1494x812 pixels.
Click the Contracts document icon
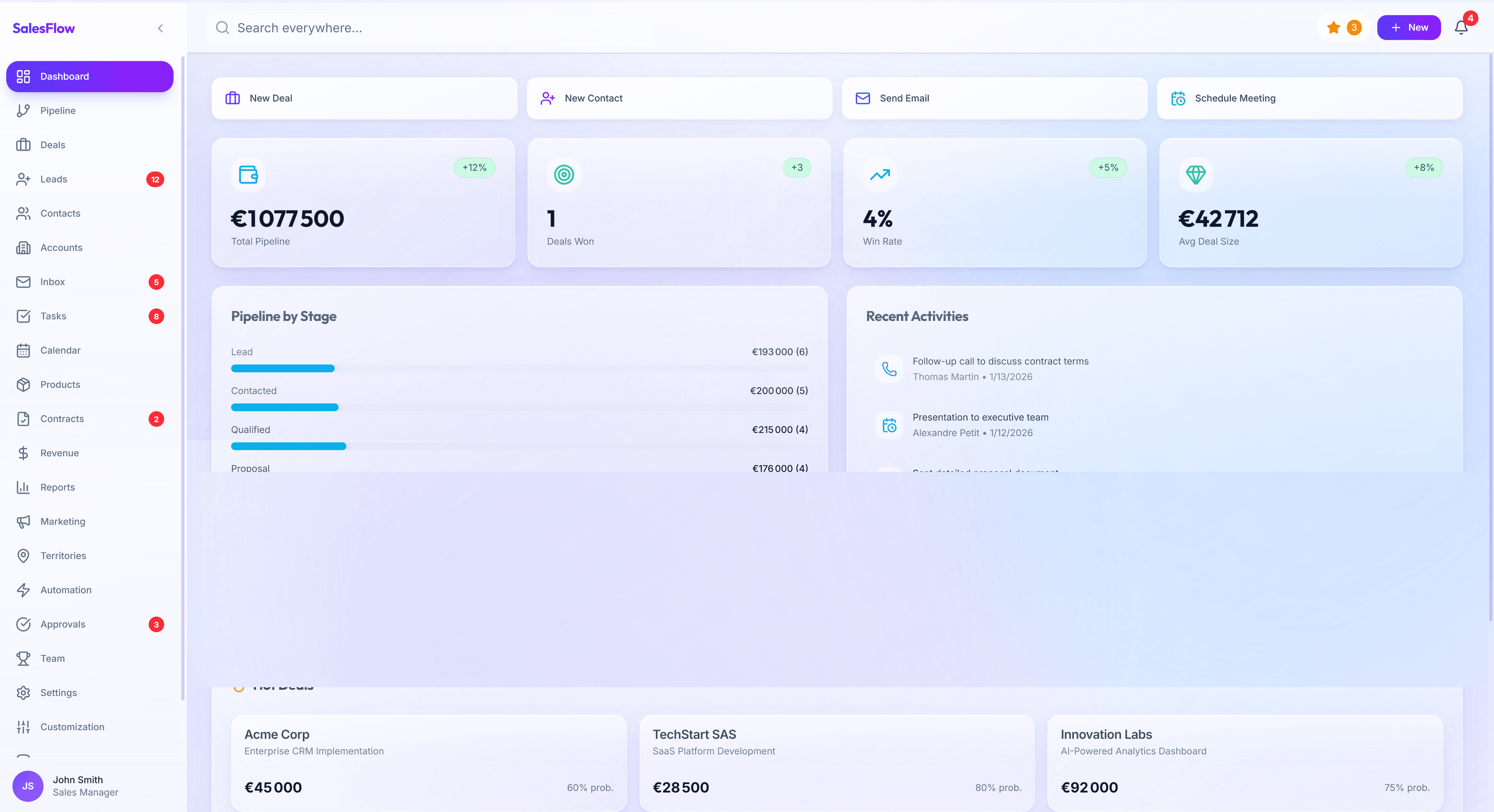click(x=23, y=419)
